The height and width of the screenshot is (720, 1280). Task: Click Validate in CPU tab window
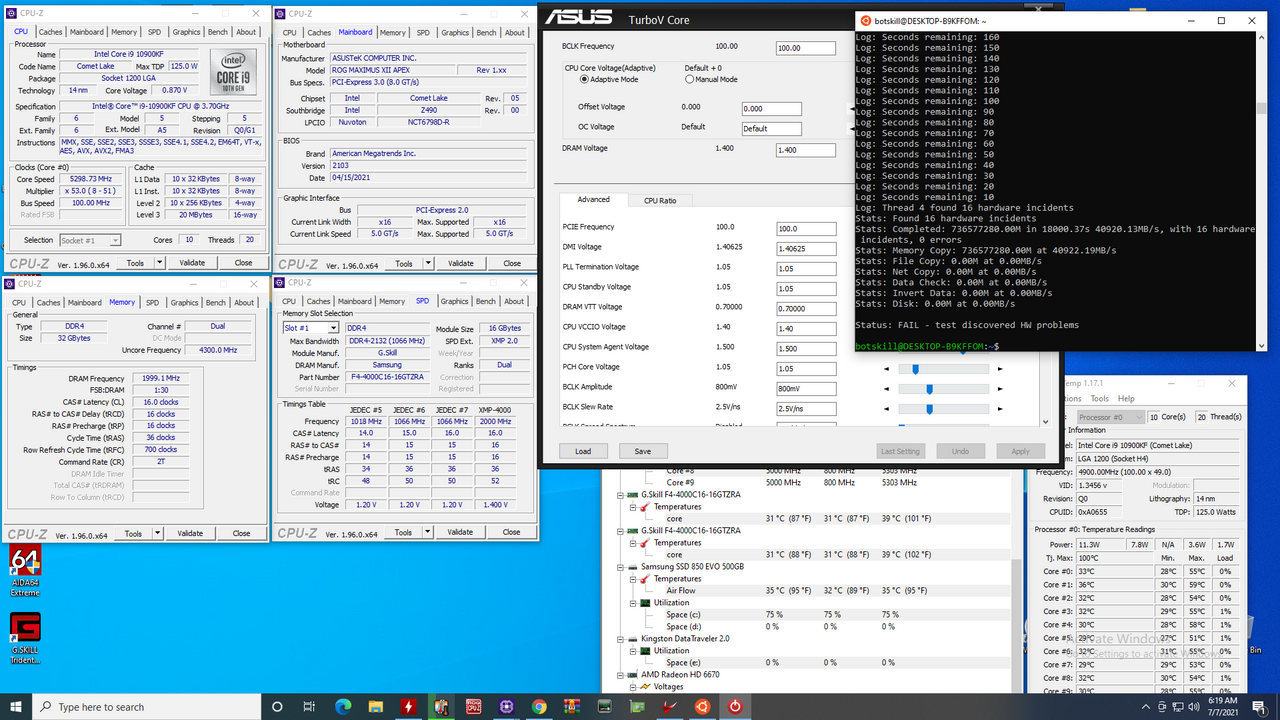pos(194,263)
